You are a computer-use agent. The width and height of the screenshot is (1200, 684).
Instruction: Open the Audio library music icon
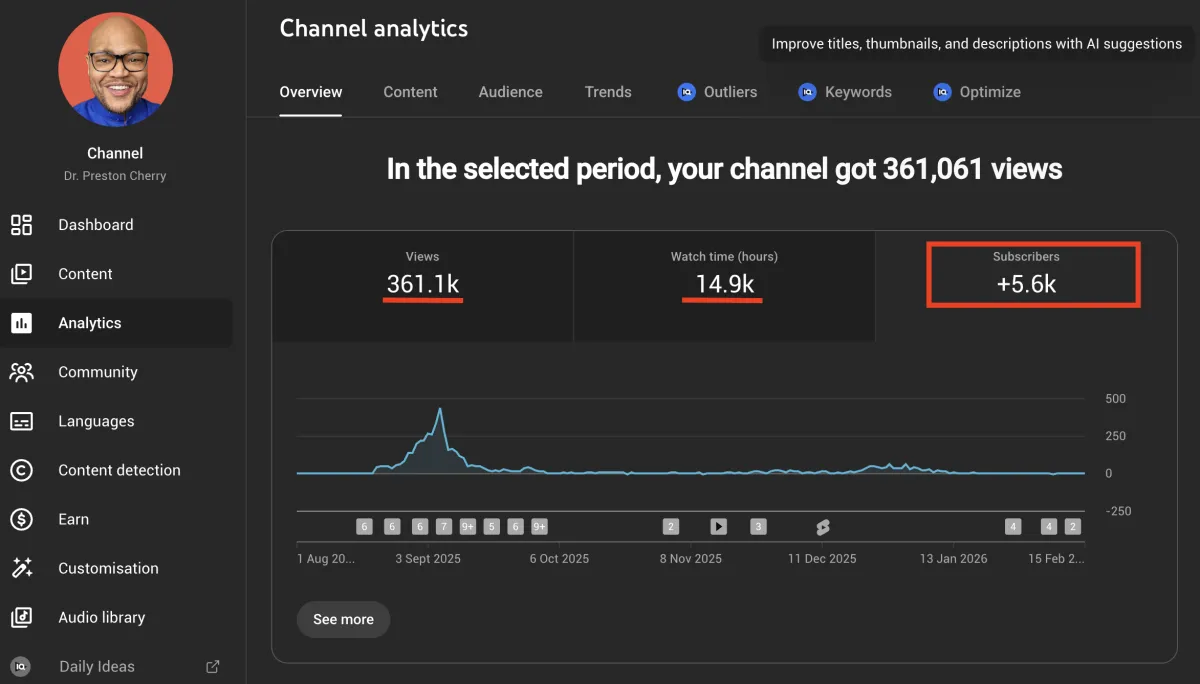[21, 617]
